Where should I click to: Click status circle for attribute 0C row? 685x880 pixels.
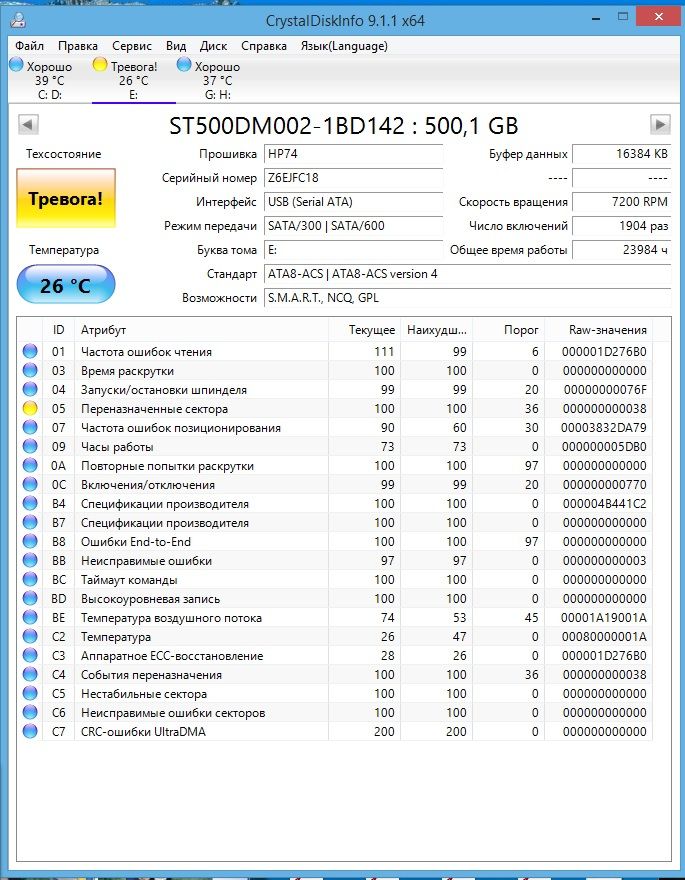point(30,485)
